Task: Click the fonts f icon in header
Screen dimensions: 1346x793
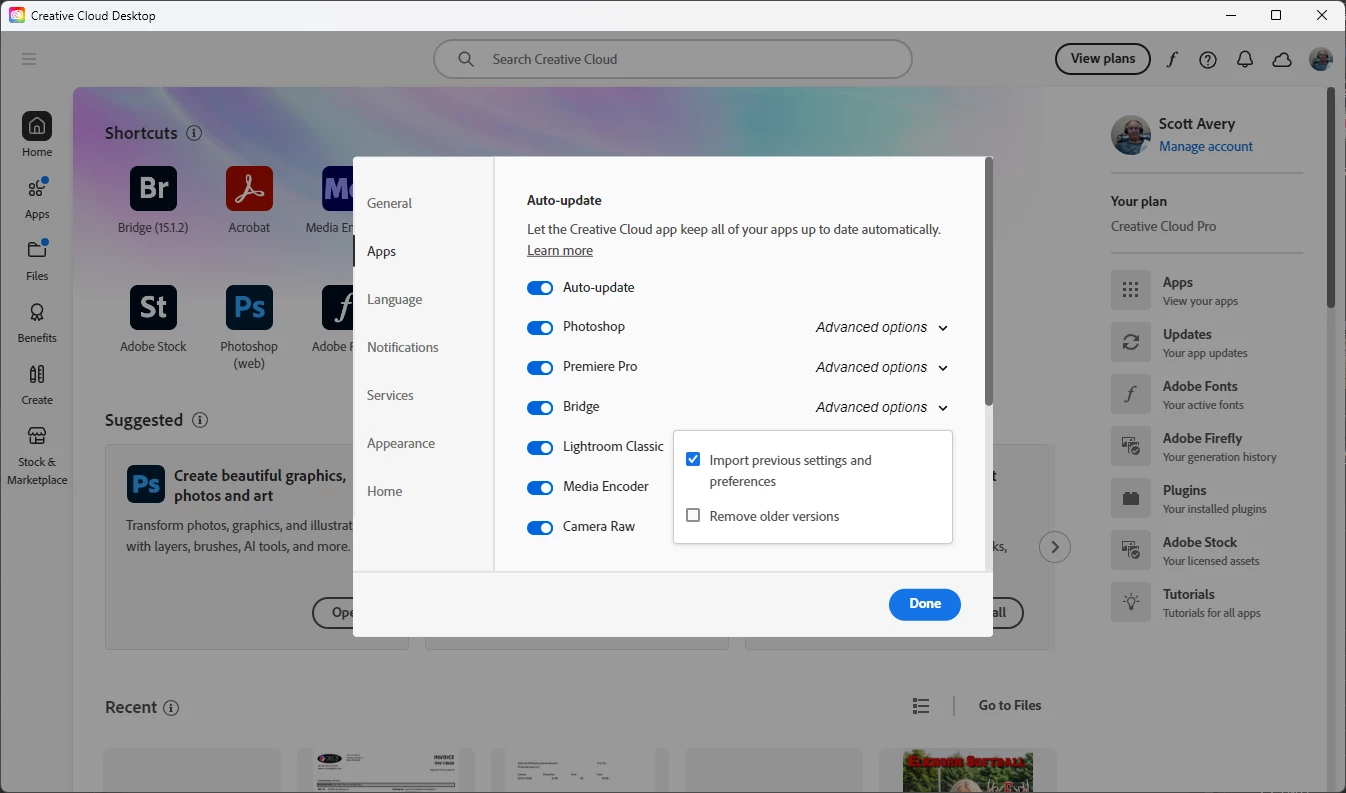Action: 1172,59
